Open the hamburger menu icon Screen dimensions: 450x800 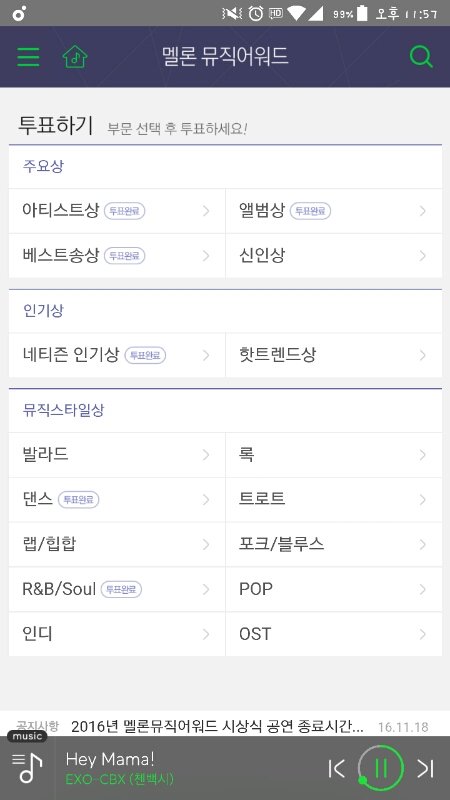[x=28, y=57]
